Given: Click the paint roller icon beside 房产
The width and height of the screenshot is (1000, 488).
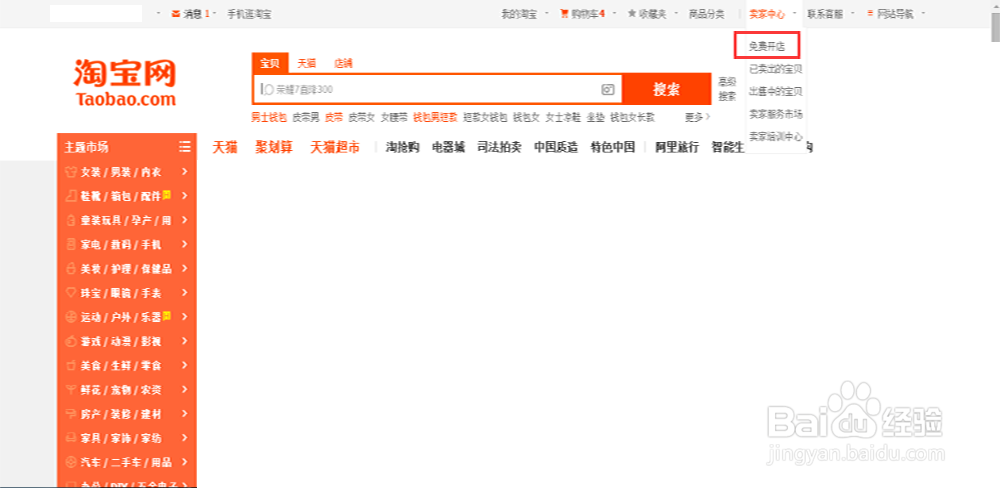Looking at the screenshot, I should [x=71, y=414].
